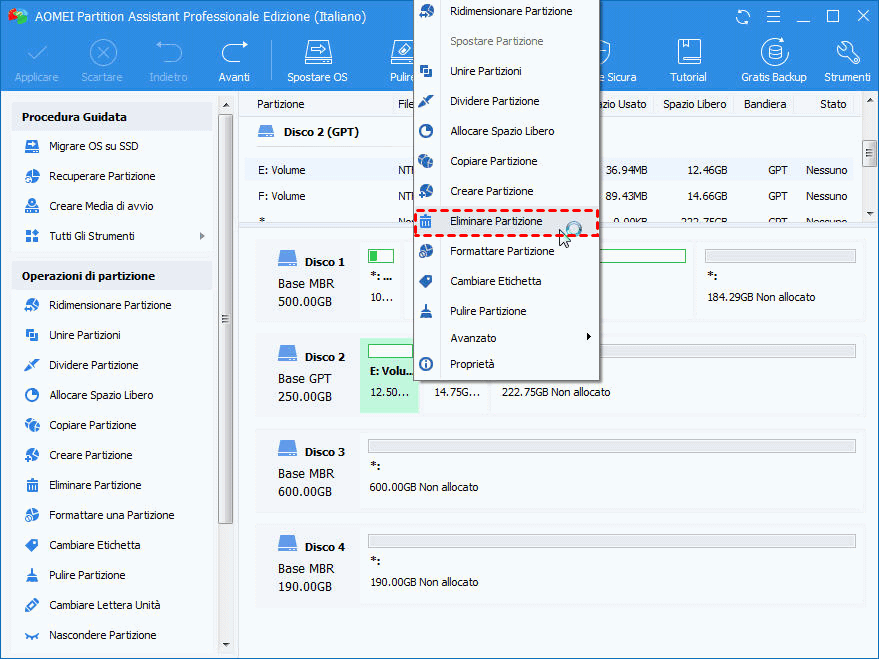Expand Tutti Gli Strumenti submenu

point(114,236)
